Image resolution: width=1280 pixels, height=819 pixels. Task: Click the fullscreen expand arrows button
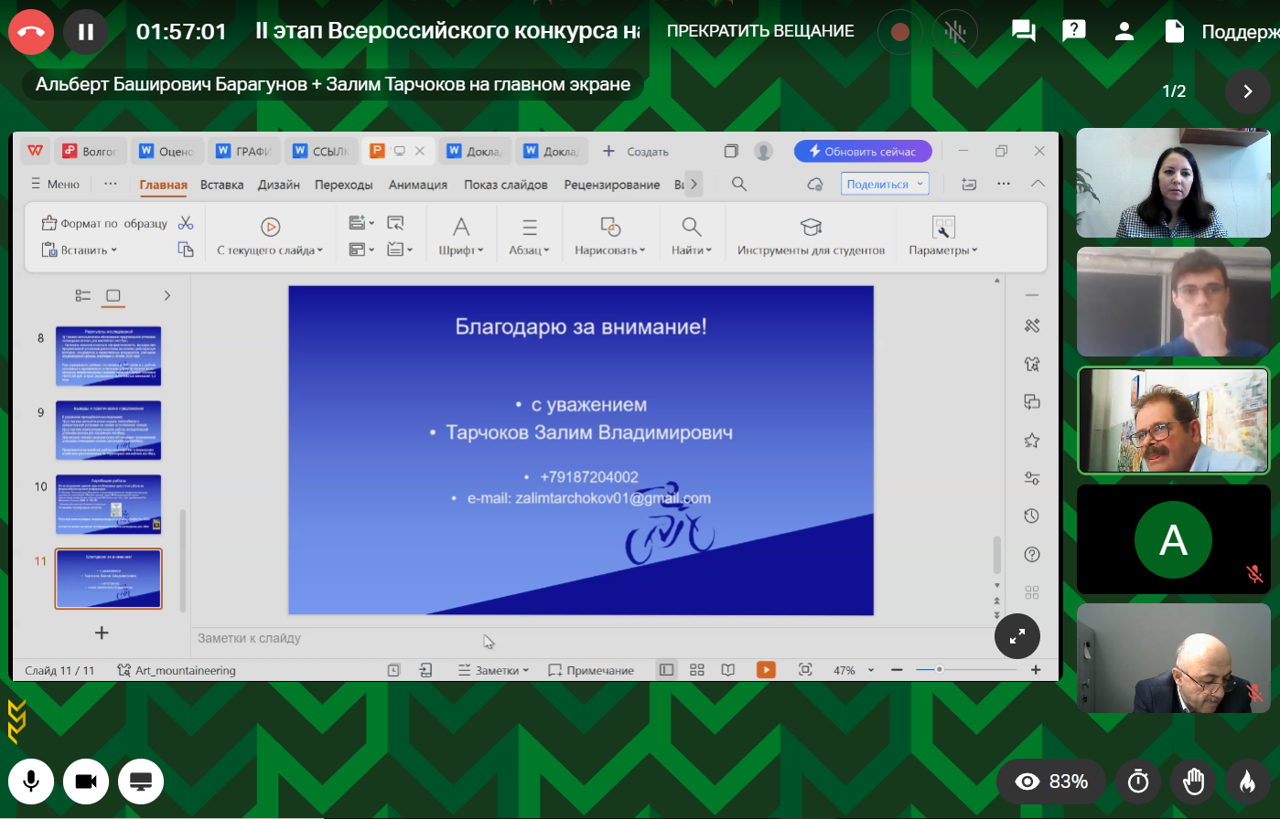click(x=1017, y=636)
